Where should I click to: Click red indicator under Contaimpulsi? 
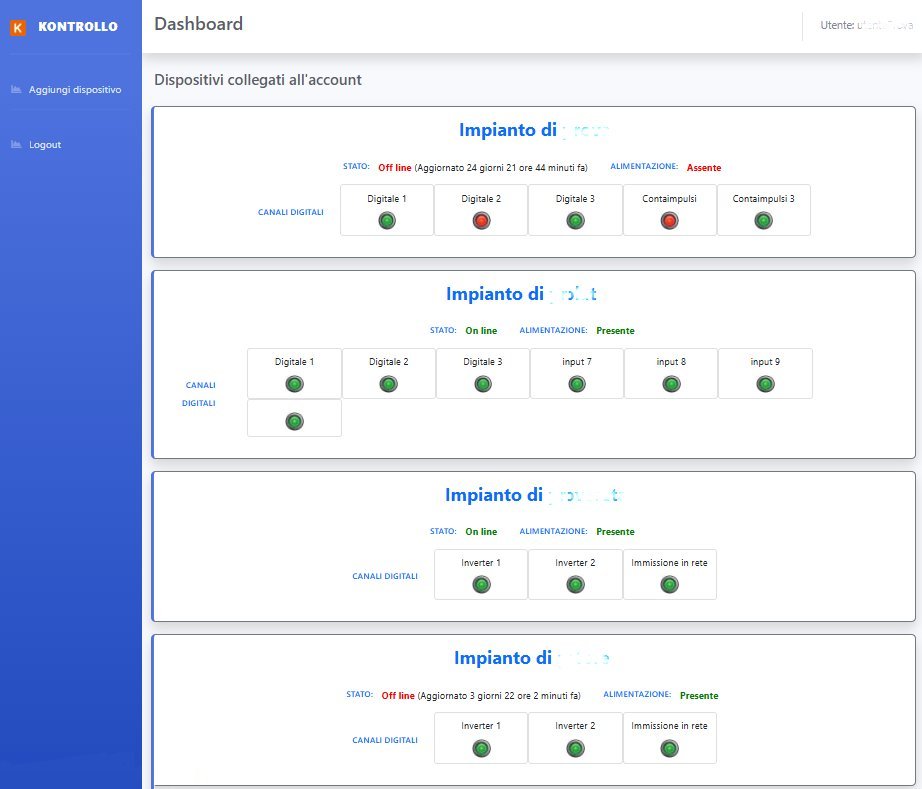coord(669,221)
